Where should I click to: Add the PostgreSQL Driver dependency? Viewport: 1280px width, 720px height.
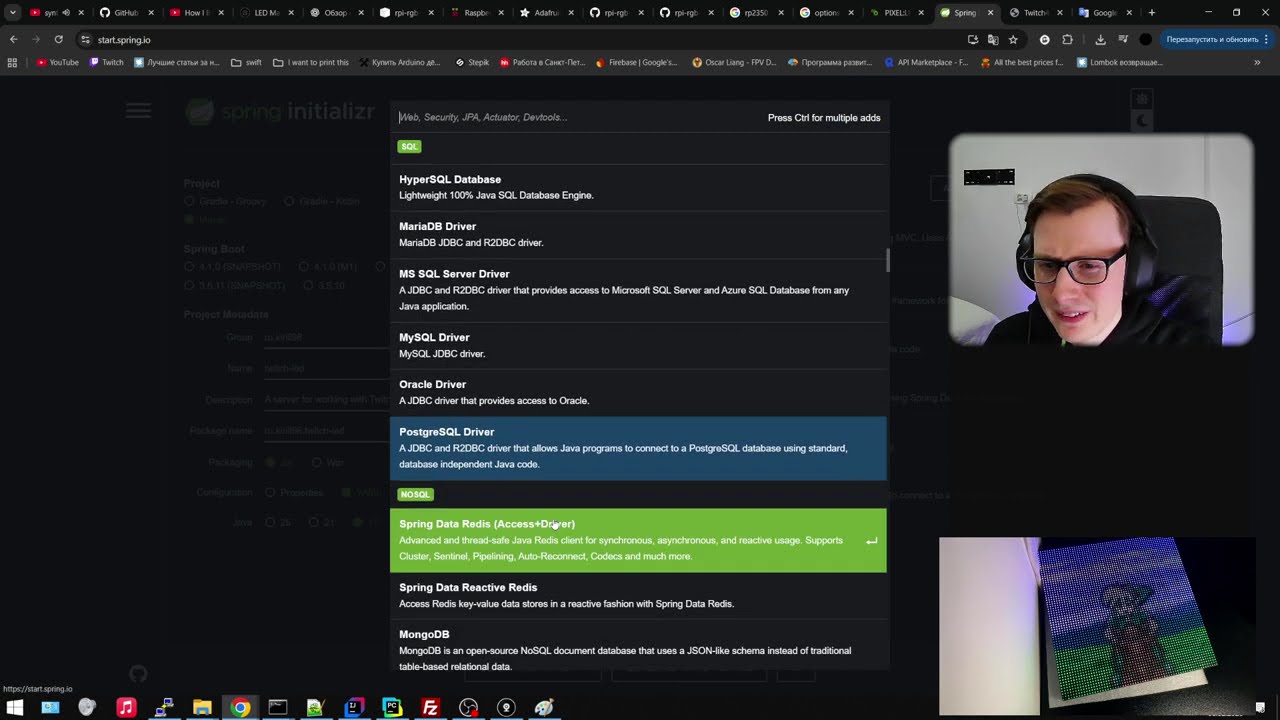point(638,448)
